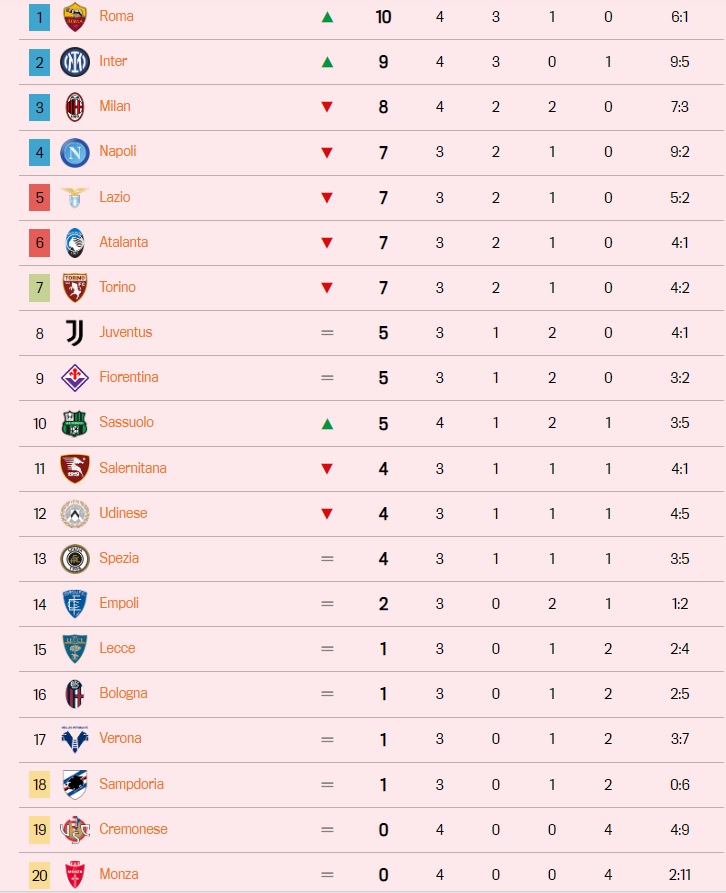Image resolution: width=726 pixels, height=893 pixels.
Task: Click the Inter club crest
Action: (x=75, y=61)
